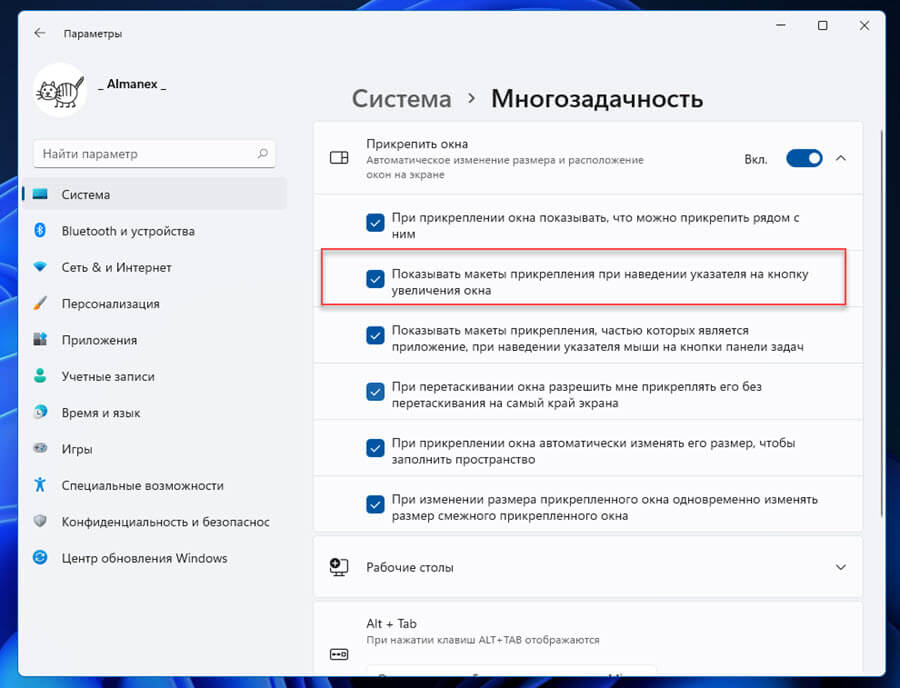Open the Almanex cat avatar picture
Viewport: 900px width, 688px height.
[x=60, y=91]
